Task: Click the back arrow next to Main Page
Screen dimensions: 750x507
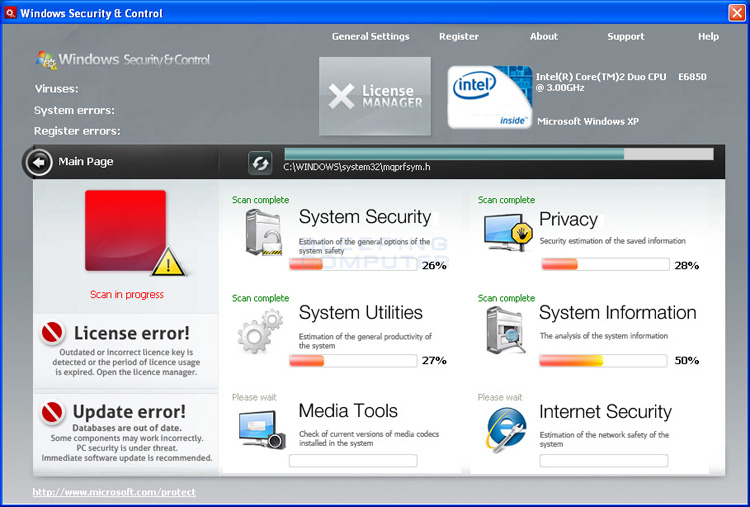Action: (x=38, y=163)
